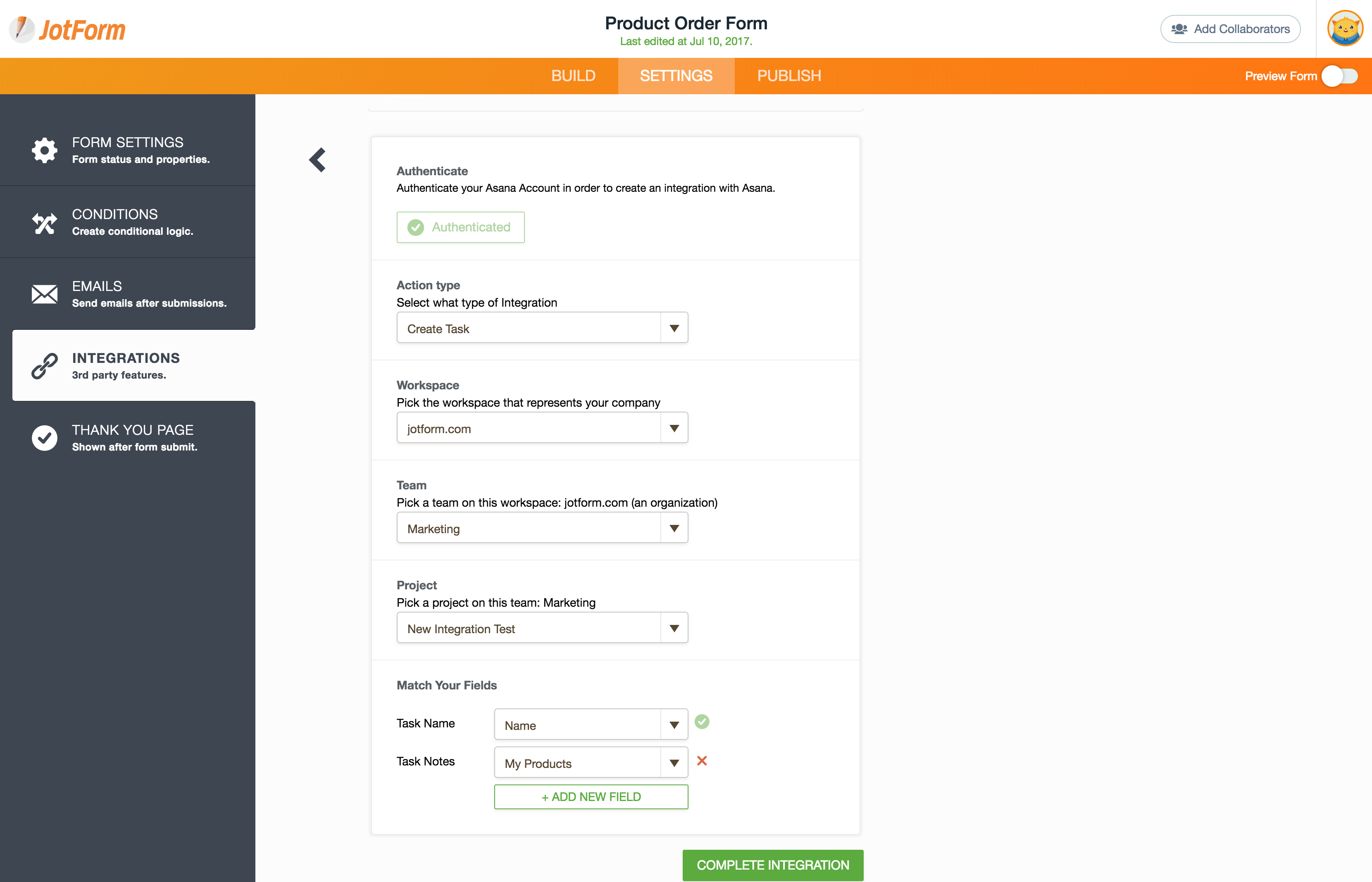Click the green check next to Task Name
The width and height of the screenshot is (1372, 882).
click(x=701, y=722)
